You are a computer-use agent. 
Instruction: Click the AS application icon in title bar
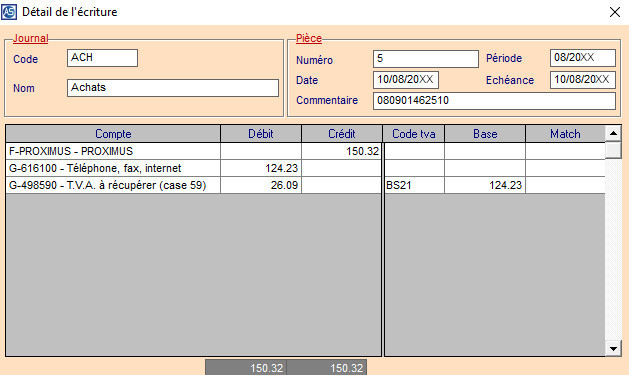9,12
